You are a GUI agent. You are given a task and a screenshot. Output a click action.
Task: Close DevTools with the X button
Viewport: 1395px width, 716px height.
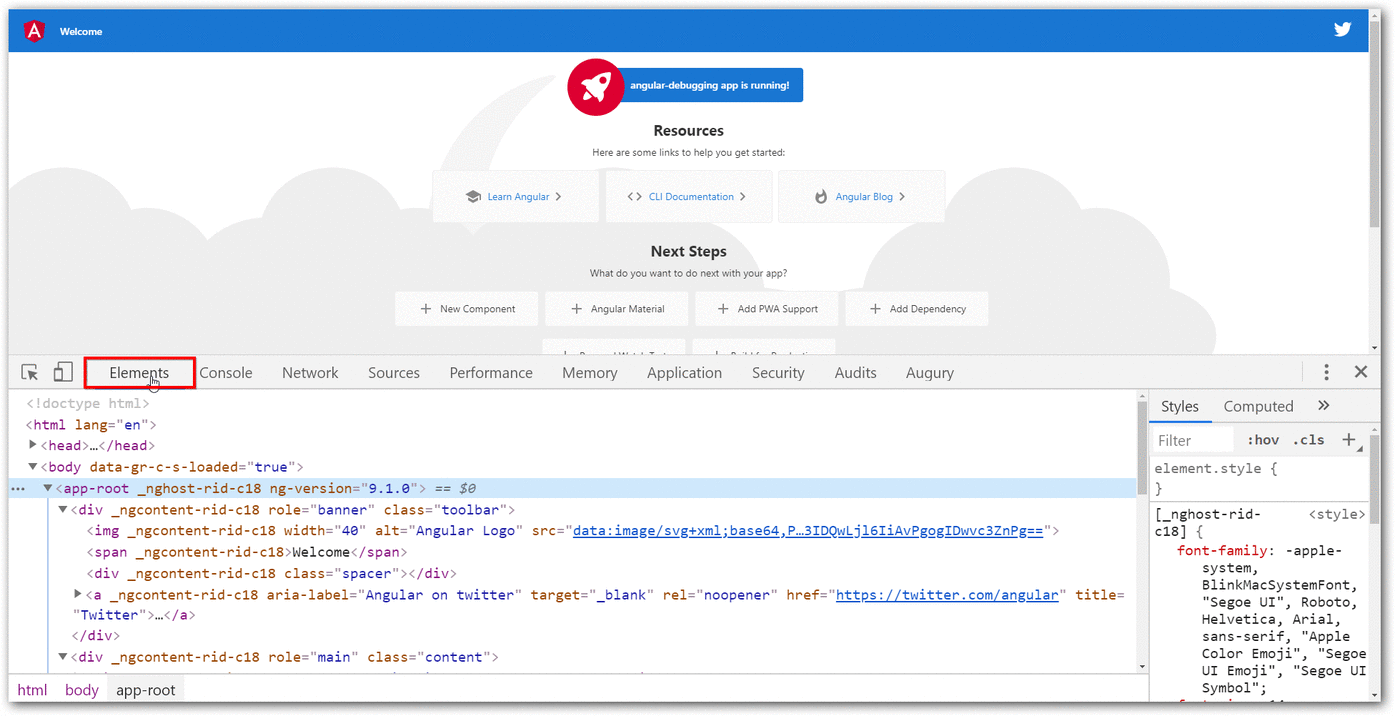(x=1361, y=371)
